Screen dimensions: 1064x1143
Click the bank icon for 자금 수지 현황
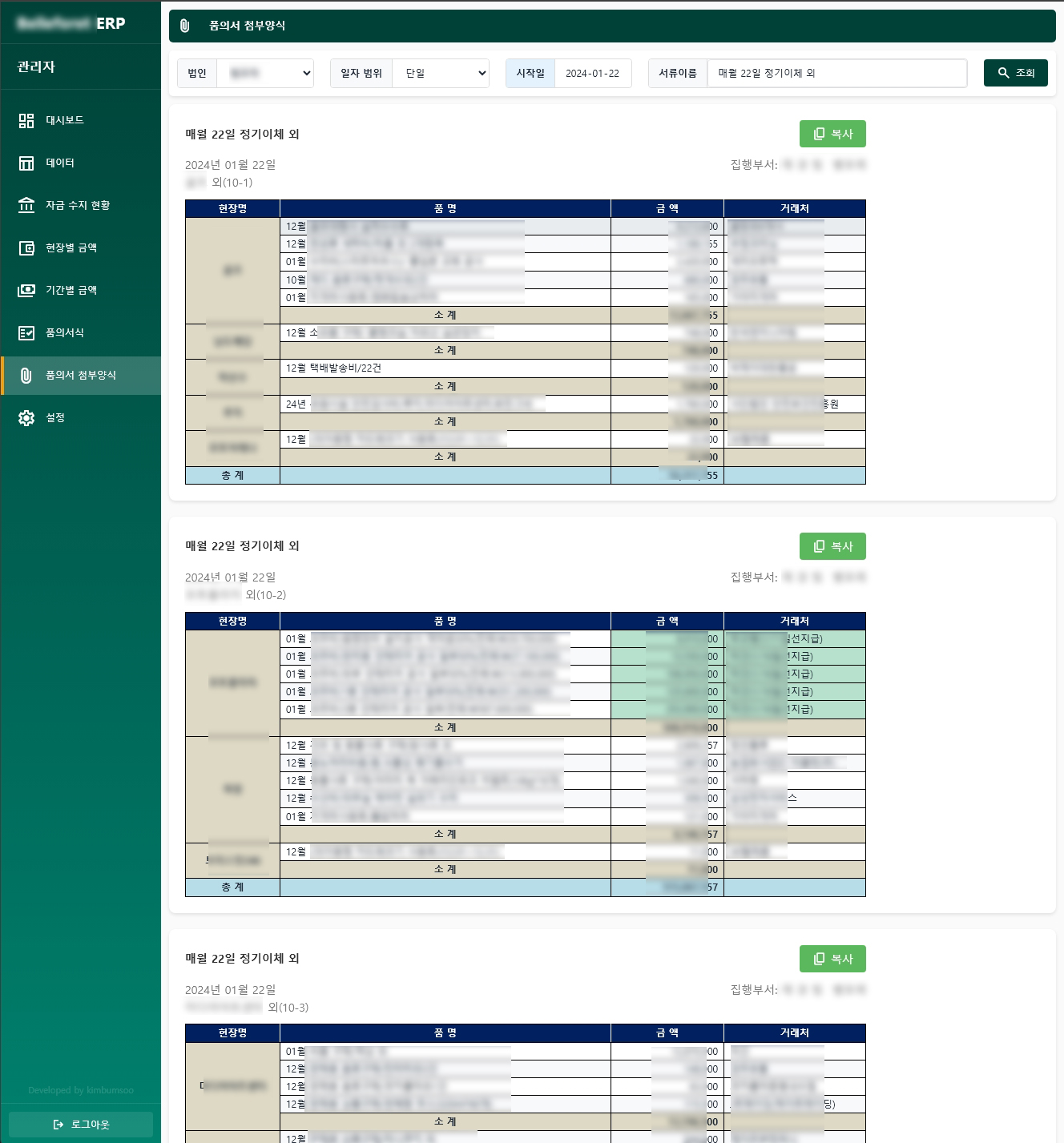click(x=26, y=205)
